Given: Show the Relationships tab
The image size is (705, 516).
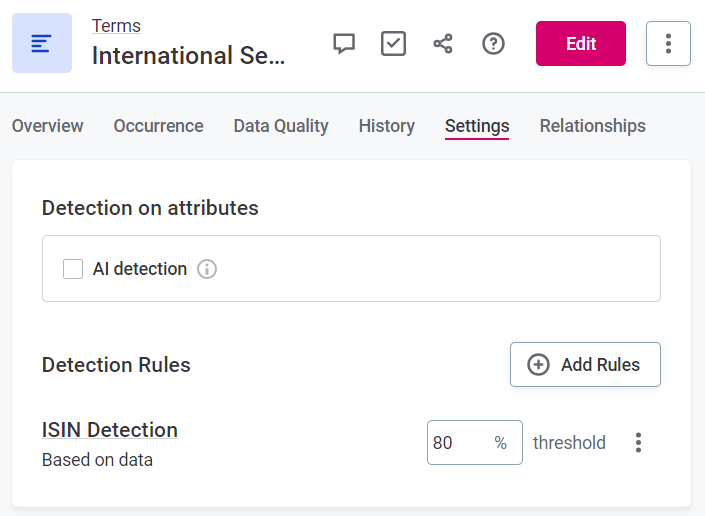Looking at the screenshot, I should click(x=592, y=126).
